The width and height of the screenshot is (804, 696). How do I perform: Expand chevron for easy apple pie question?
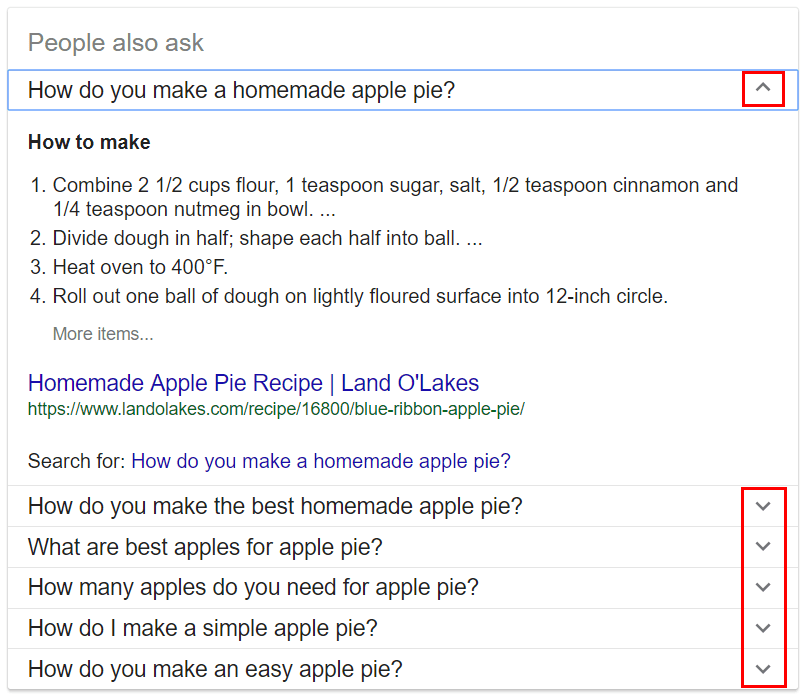pyautogui.click(x=763, y=669)
